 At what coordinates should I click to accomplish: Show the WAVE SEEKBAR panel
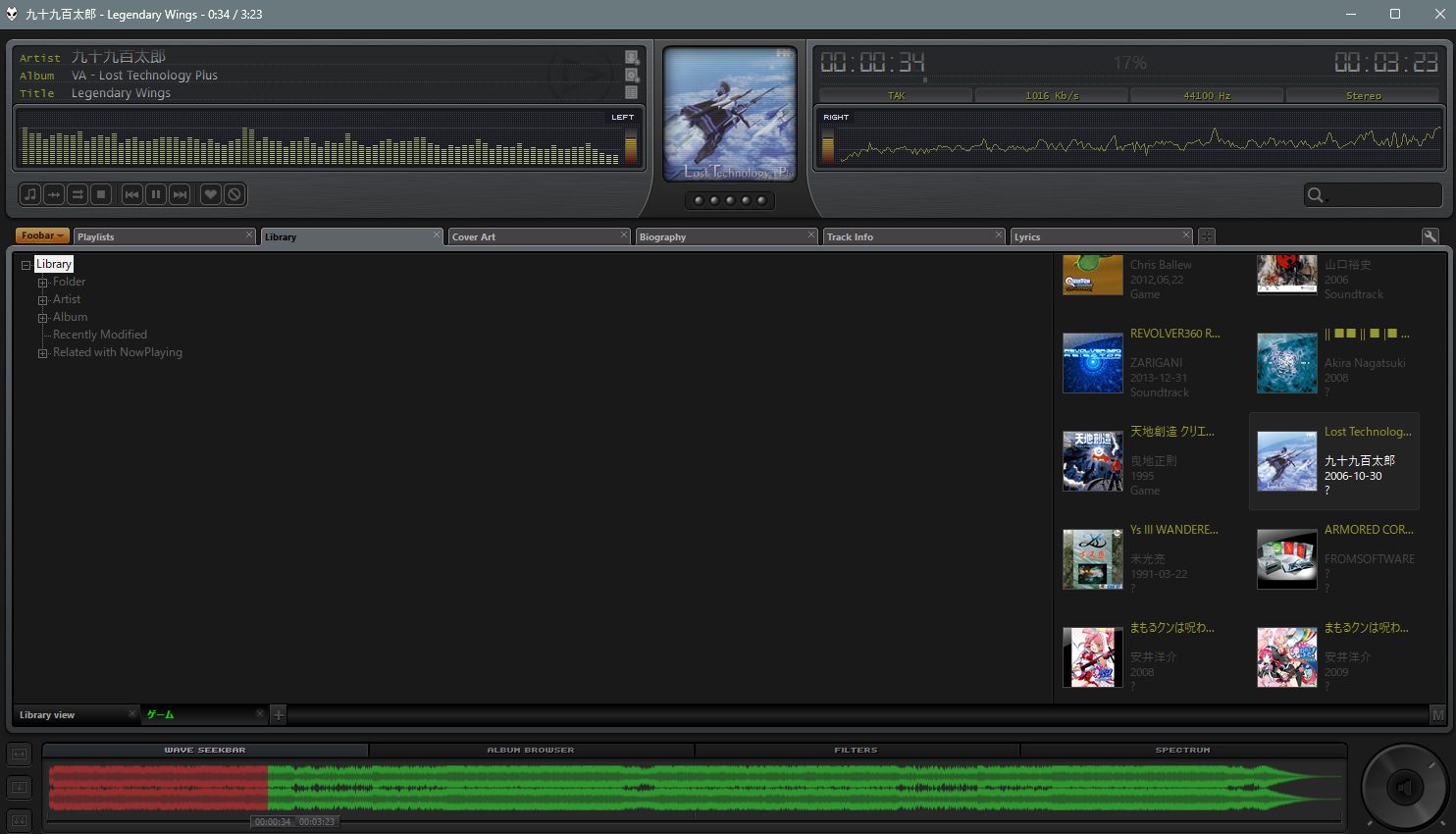[205, 750]
